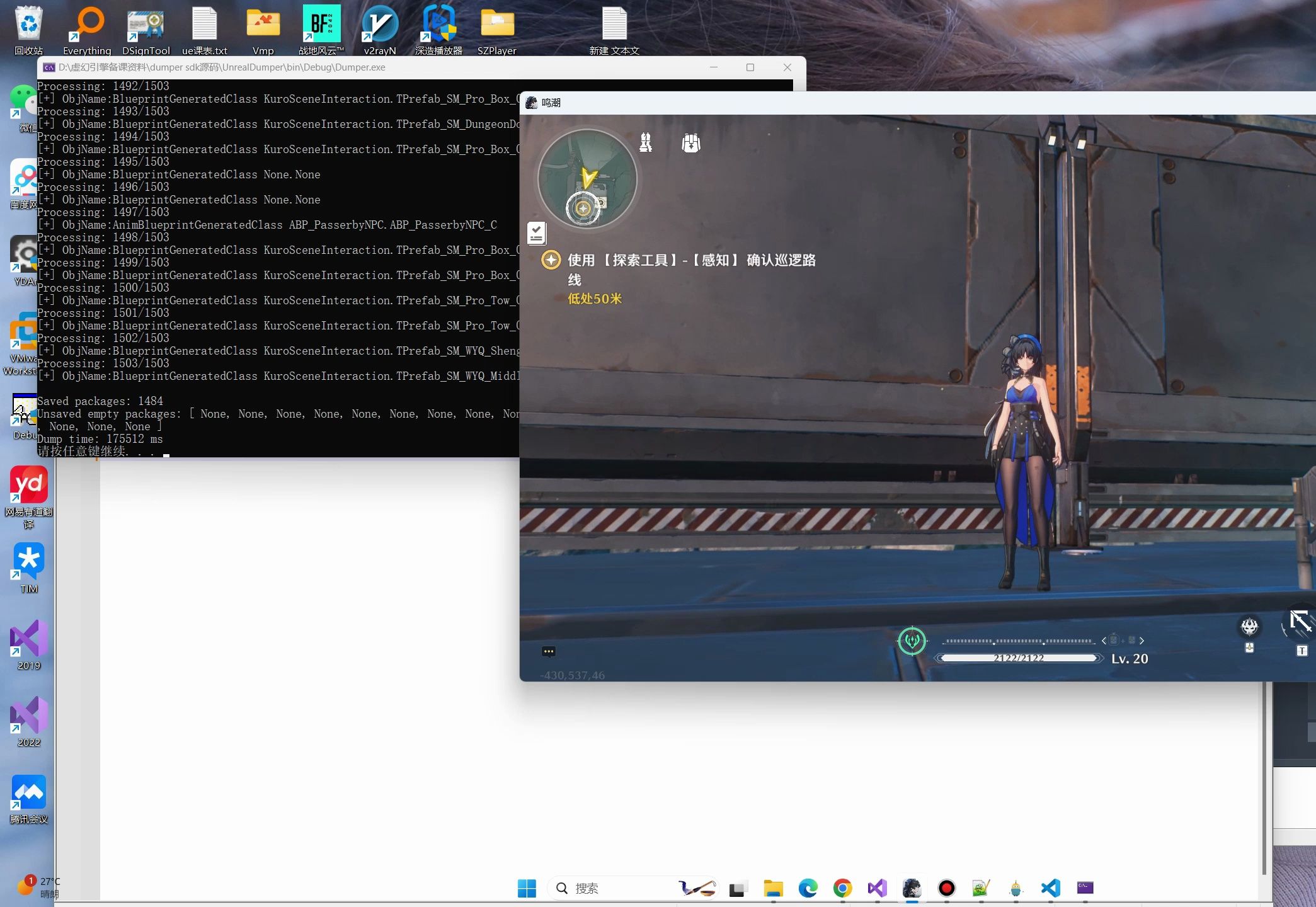
Task: Click the 'Saved packages: 1484' console line
Action: [x=100, y=401]
